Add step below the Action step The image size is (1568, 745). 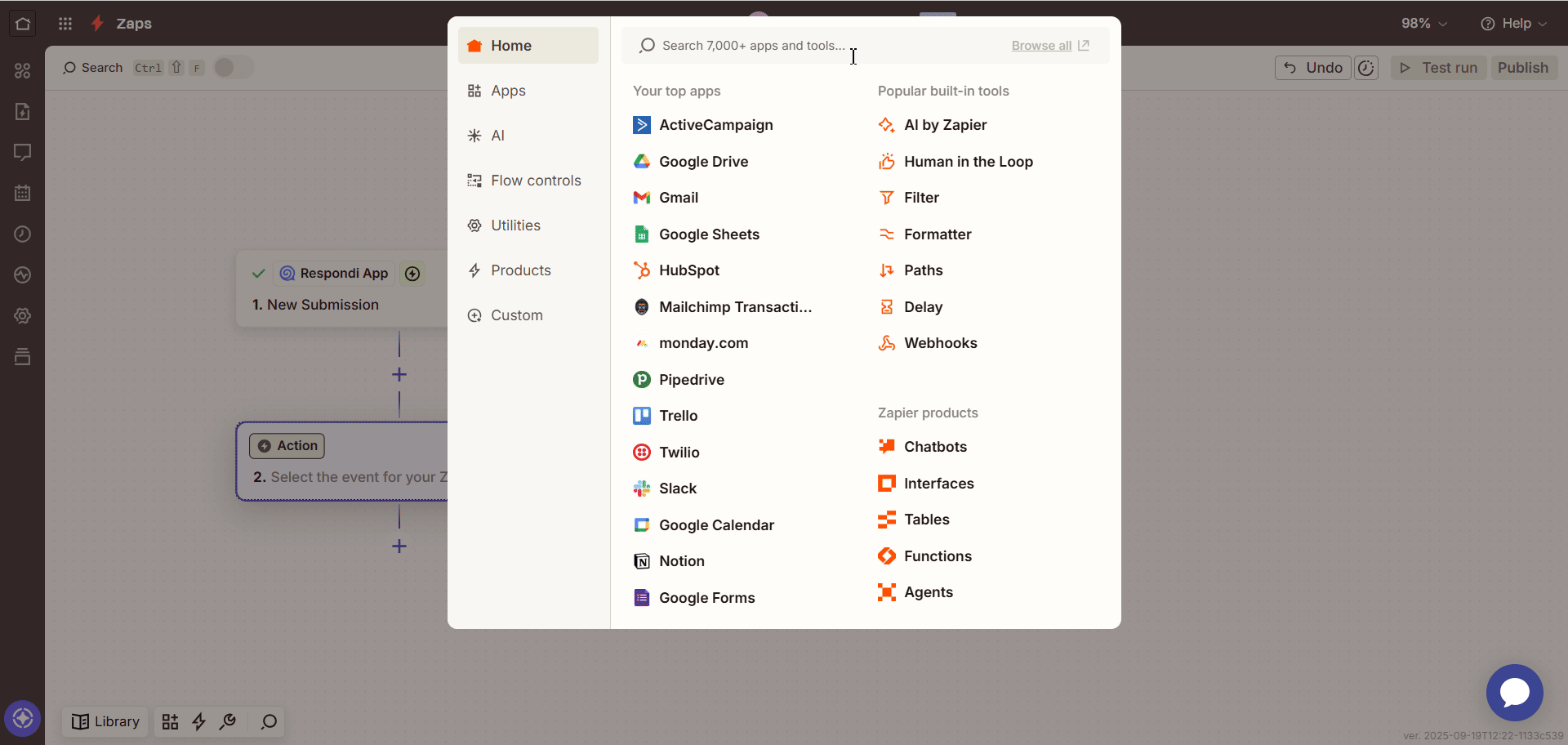pyautogui.click(x=399, y=546)
